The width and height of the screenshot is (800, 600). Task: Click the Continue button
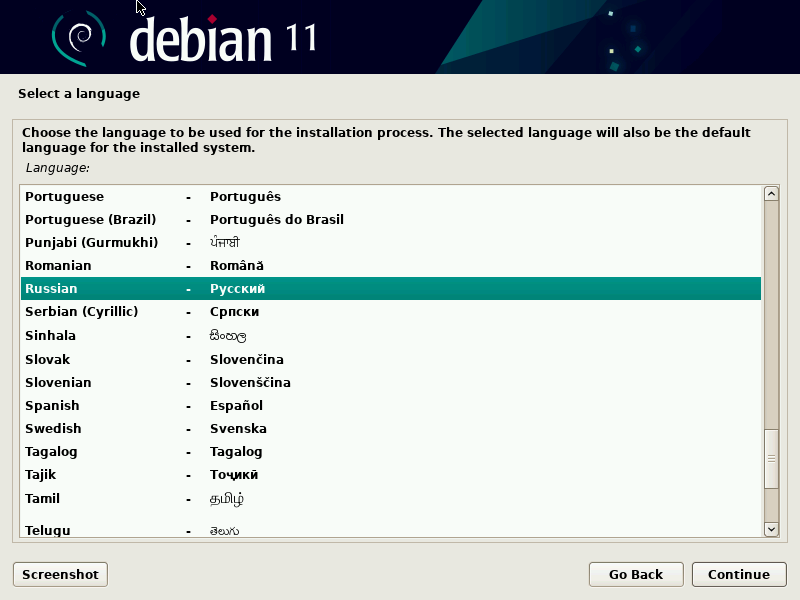click(739, 574)
